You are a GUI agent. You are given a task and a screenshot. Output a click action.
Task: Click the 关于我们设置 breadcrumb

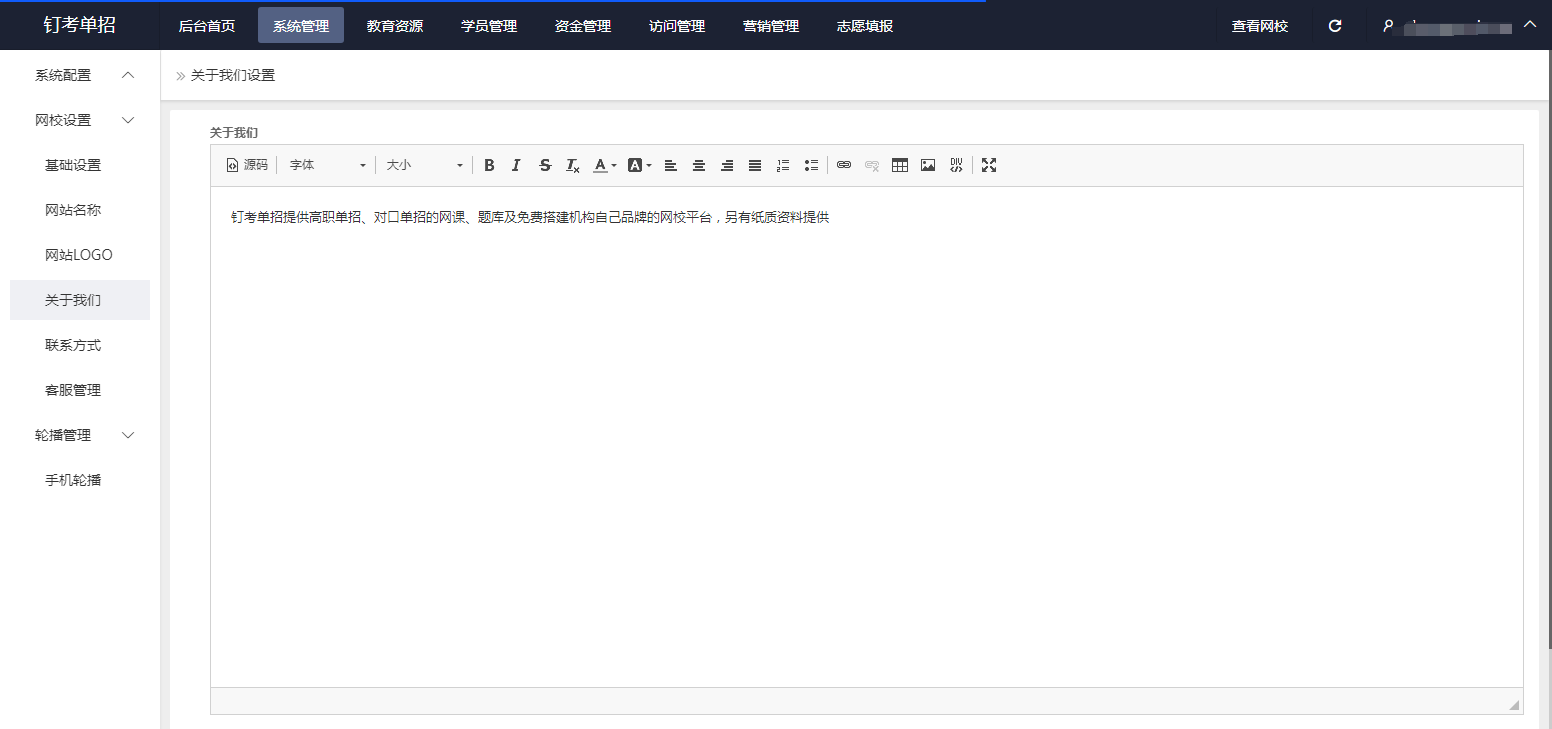click(x=233, y=75)
